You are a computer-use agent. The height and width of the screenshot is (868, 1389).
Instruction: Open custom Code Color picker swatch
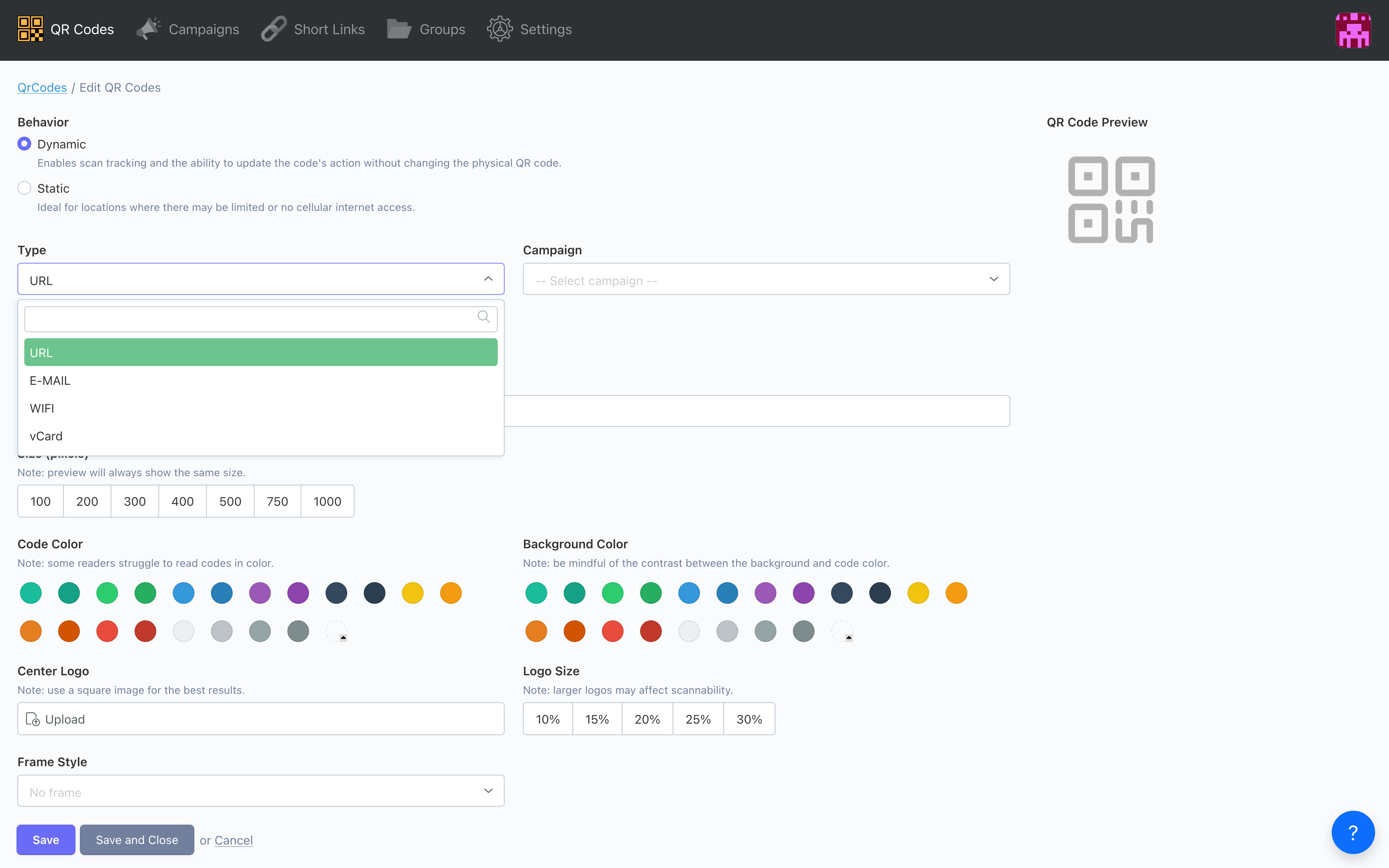point(336,631)
